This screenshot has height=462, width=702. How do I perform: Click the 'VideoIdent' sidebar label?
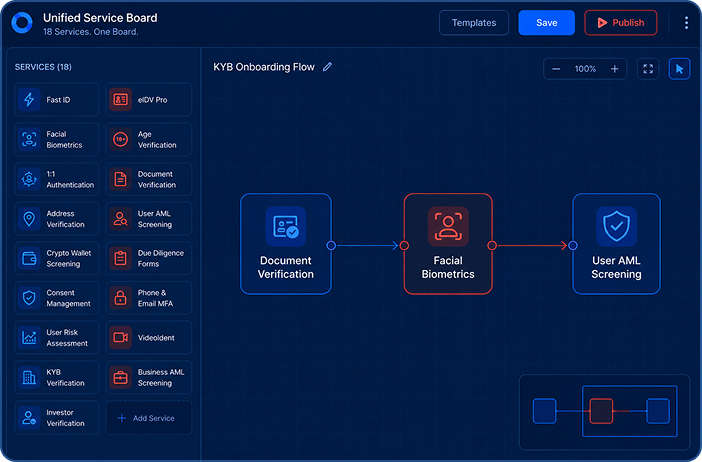click(156, 338)
